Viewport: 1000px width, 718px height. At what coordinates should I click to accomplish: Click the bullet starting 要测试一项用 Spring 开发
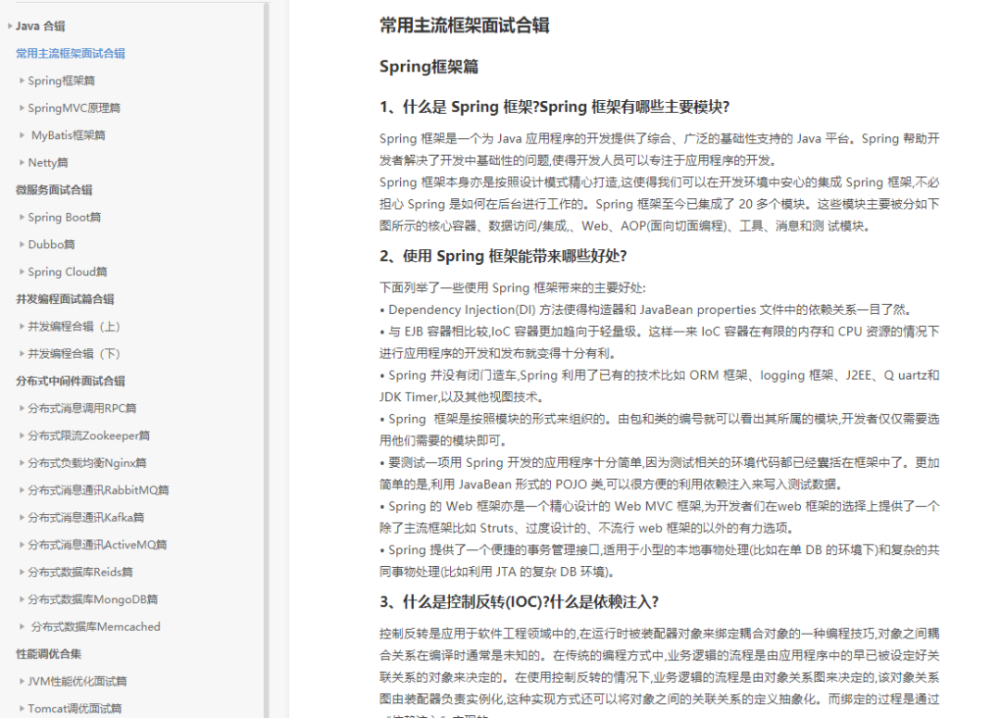pyautogui.click(x=659, y=473)
